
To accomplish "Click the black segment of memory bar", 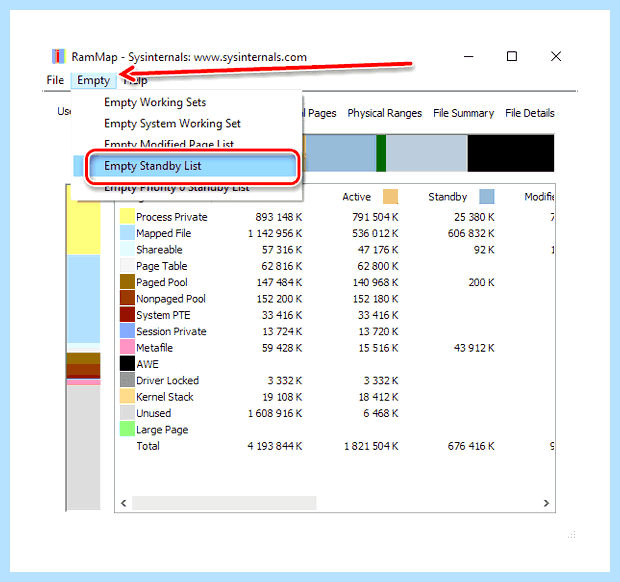I will coord(511,153).
